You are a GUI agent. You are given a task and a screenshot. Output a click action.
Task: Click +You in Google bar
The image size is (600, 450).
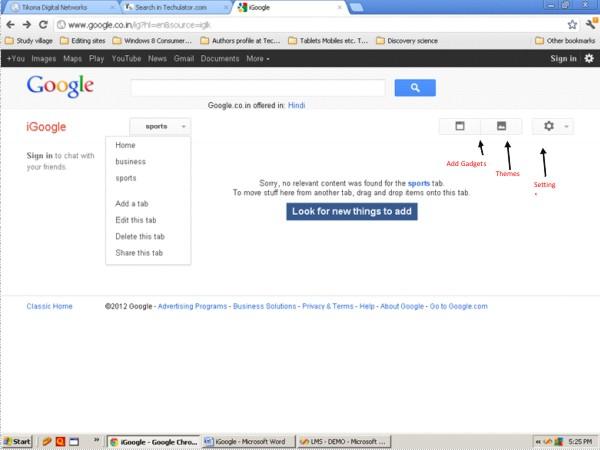(x=16, y=59)
